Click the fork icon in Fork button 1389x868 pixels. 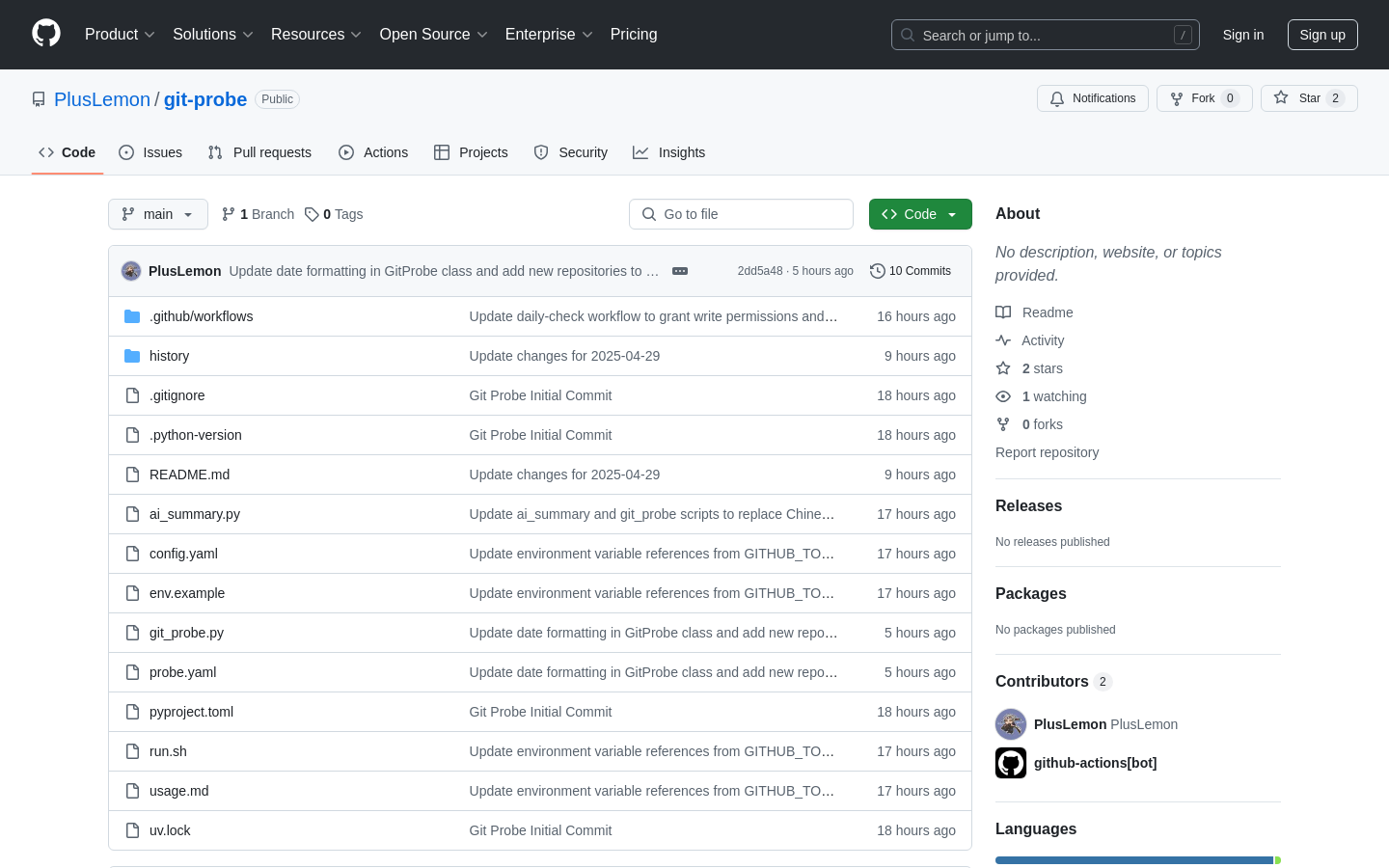click(1177, 98)
